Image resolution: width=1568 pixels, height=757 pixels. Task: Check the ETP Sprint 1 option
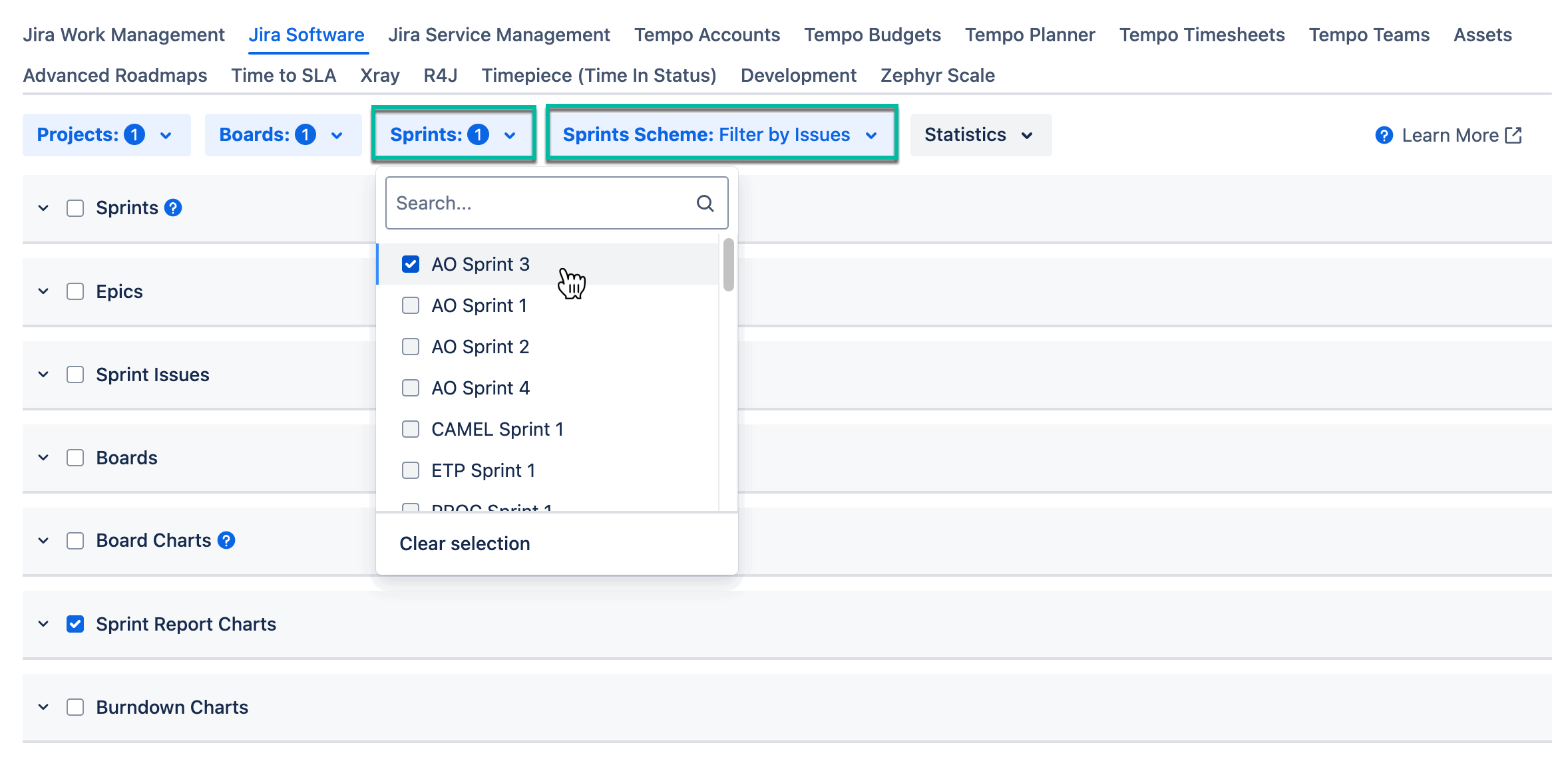click(x=410, y=470)
